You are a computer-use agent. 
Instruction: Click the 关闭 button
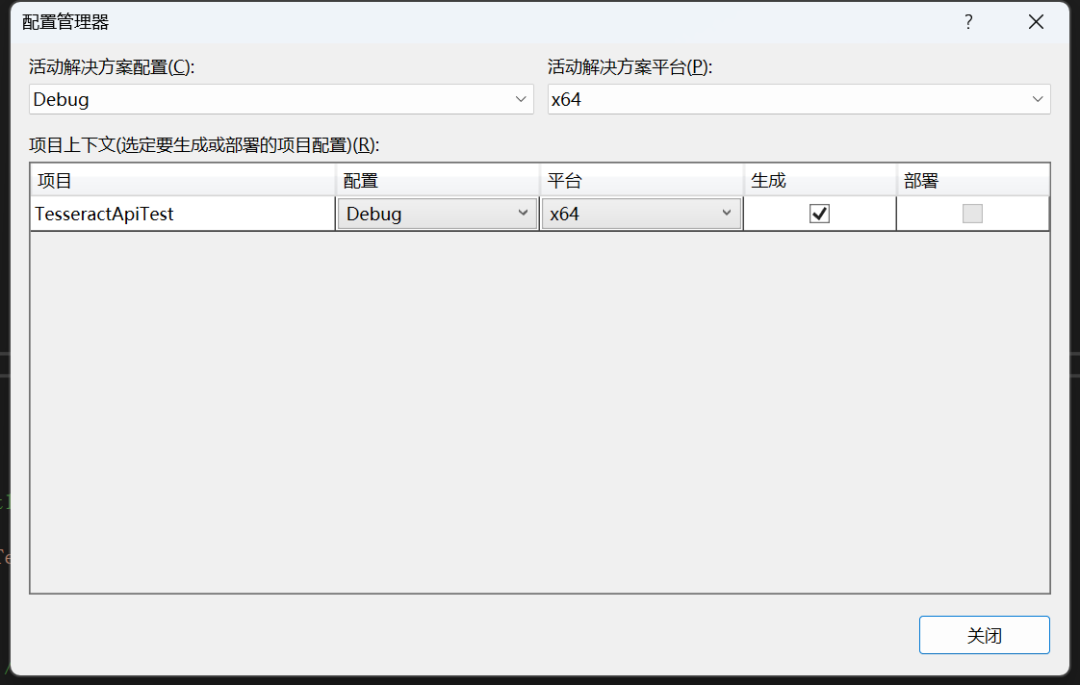pos(984,635)
